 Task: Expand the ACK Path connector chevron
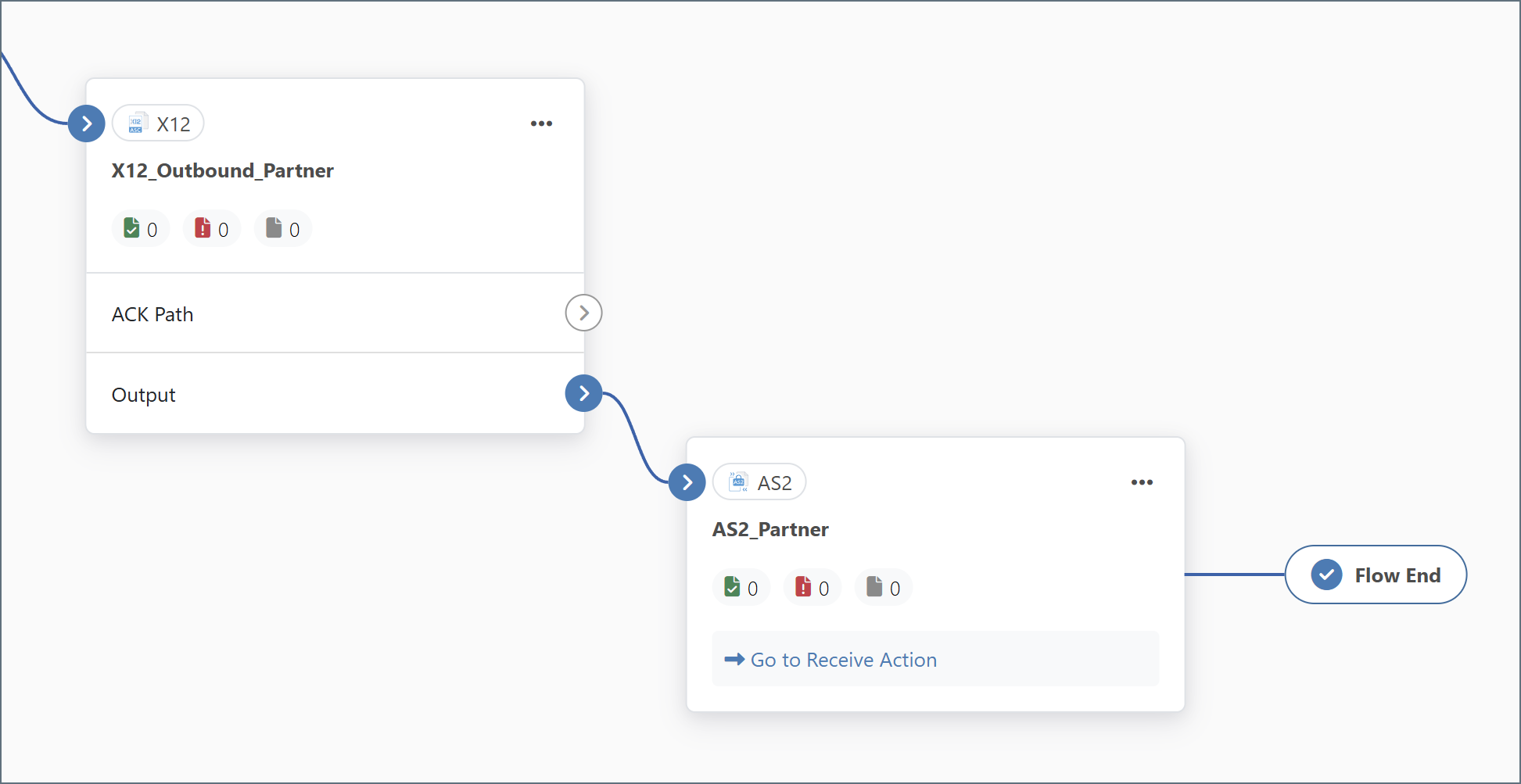coord(583,312)
